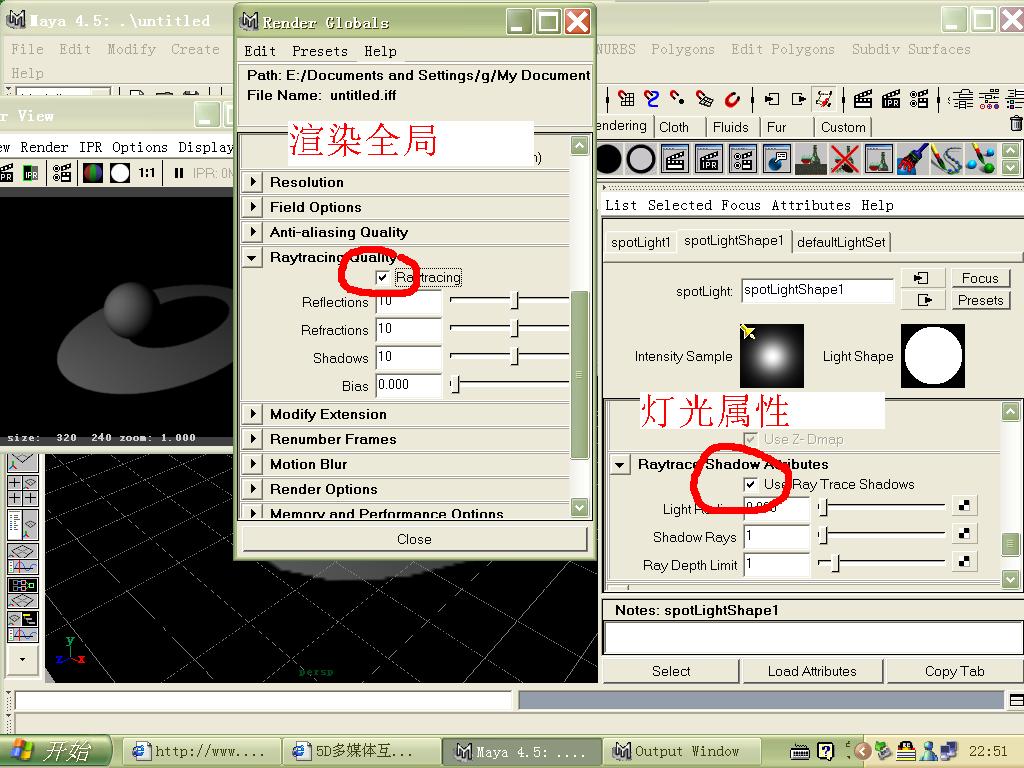Click the plain red magnet make-live icon
1024x768 pixels.
tap(732, 99)
